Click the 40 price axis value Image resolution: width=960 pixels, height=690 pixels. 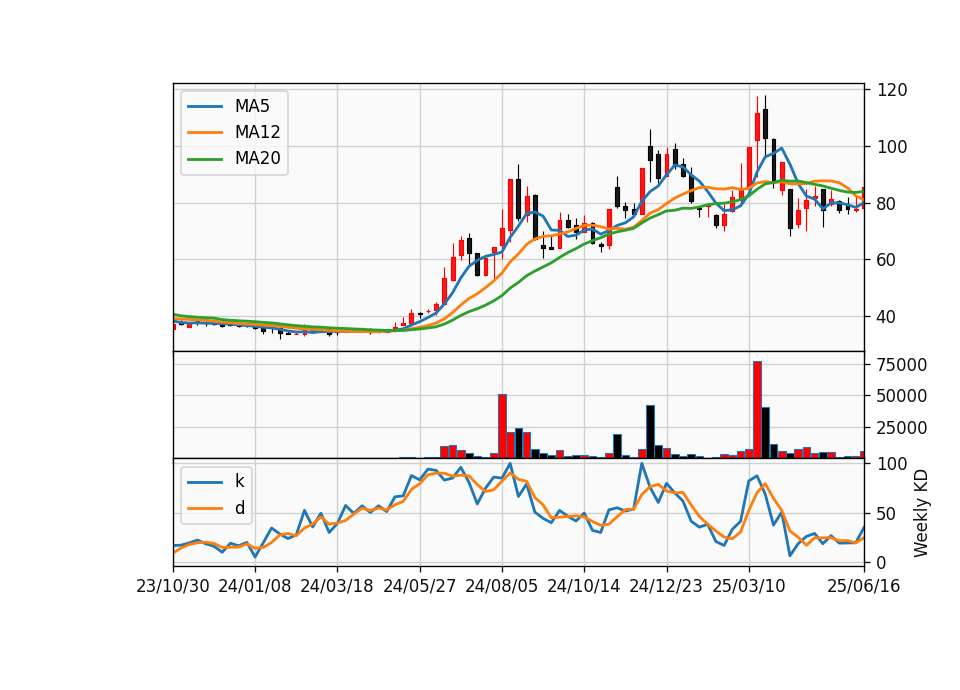(x=887, y=317)
